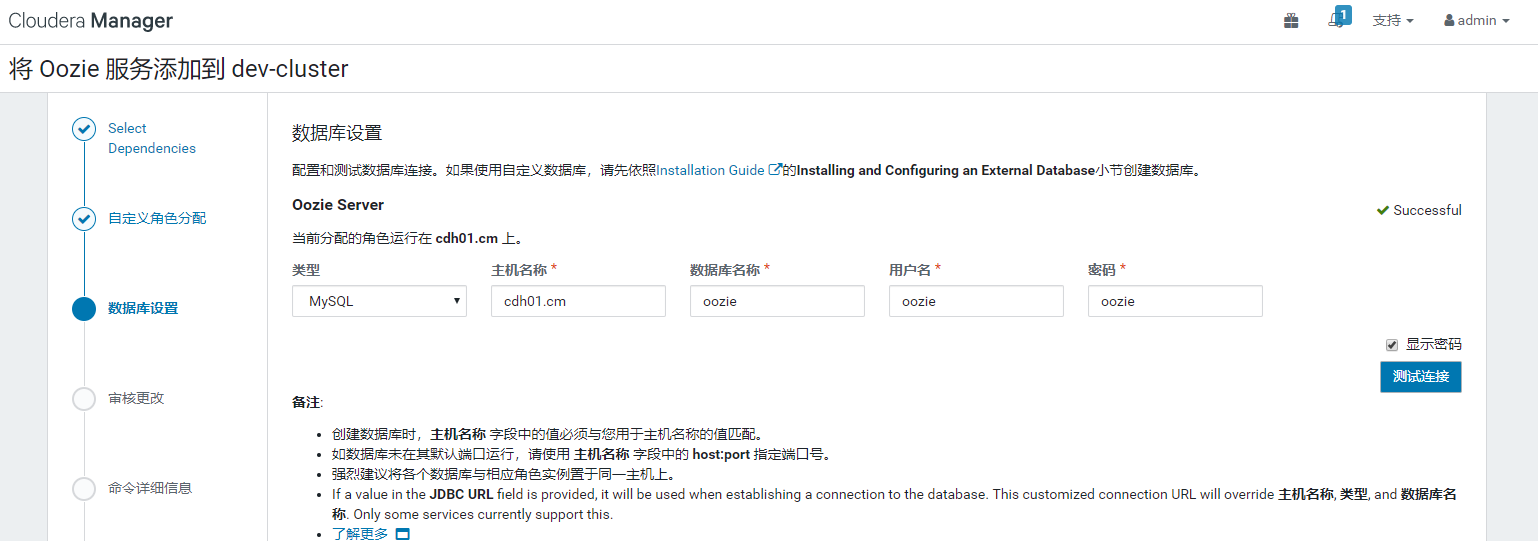
Task: Go to 自定义角色分配 step
Action: [157, 218]
